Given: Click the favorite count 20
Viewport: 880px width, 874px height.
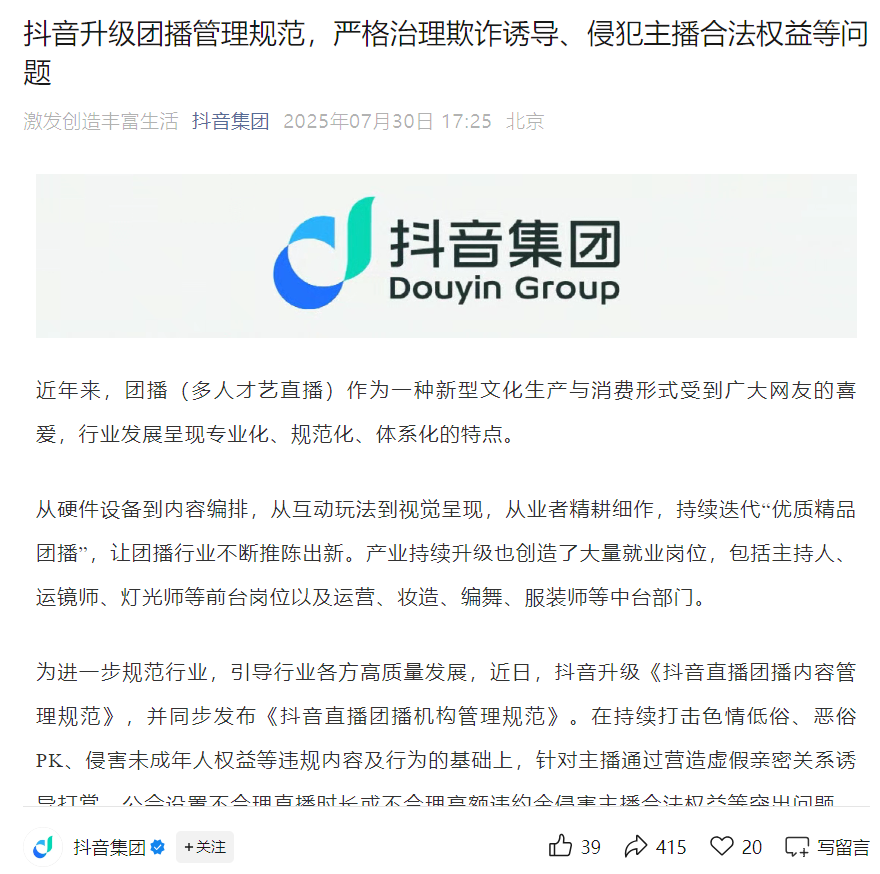Looking at the screenshot, I should pos(752,847).
